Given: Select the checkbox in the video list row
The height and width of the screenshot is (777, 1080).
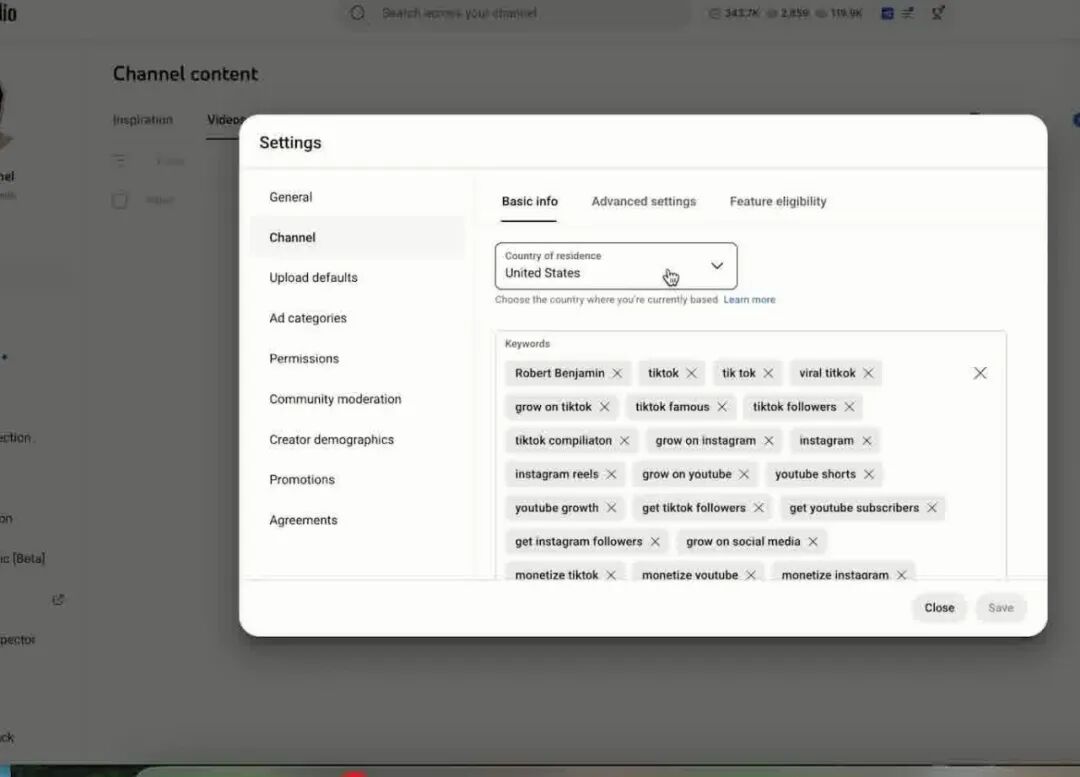Looking at the screenshot, I should (x=120, y=199).
